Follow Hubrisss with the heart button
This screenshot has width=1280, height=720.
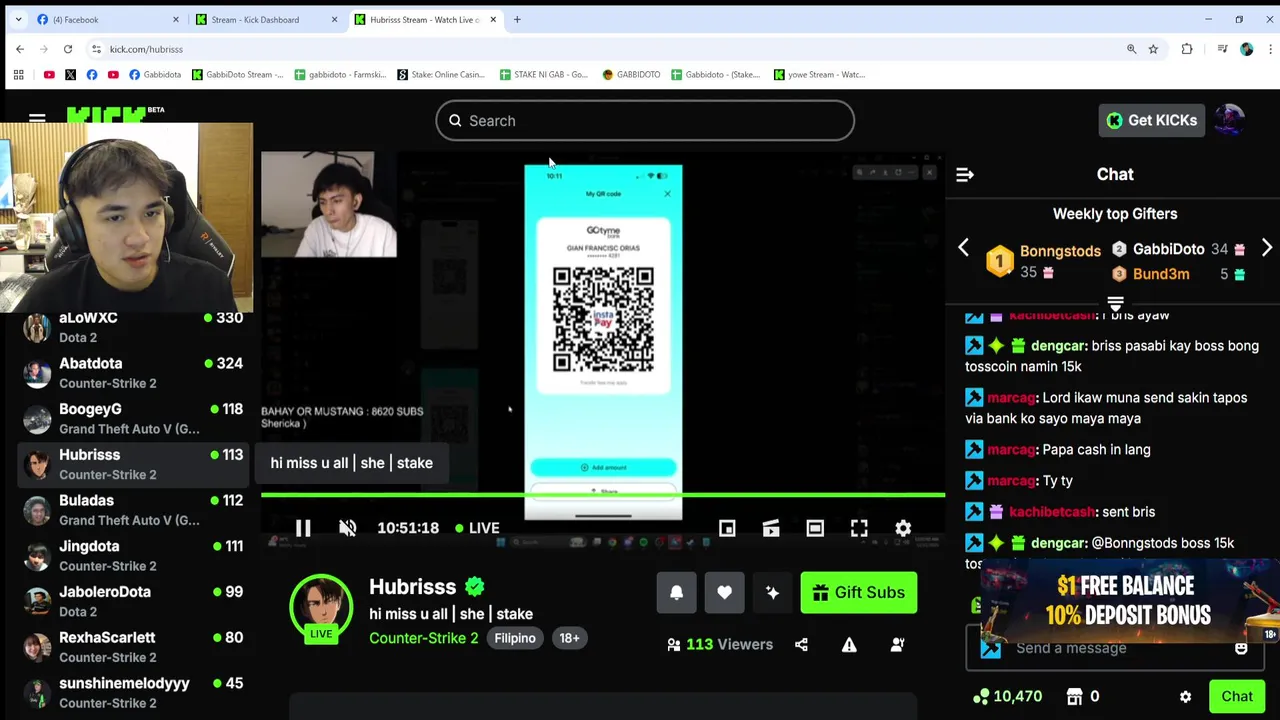[x=724, y=592]
